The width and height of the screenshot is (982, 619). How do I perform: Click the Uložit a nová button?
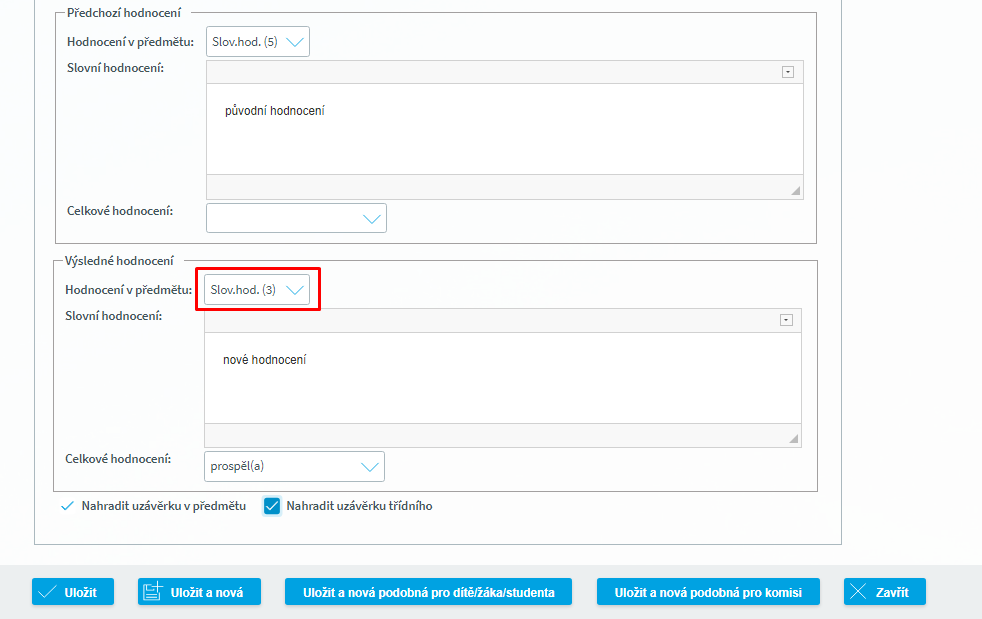point(199,592)
